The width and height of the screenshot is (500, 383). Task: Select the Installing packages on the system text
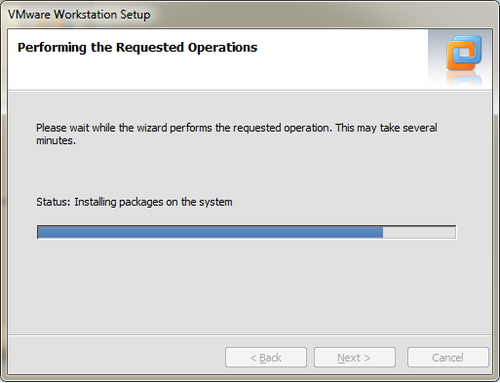153,202
